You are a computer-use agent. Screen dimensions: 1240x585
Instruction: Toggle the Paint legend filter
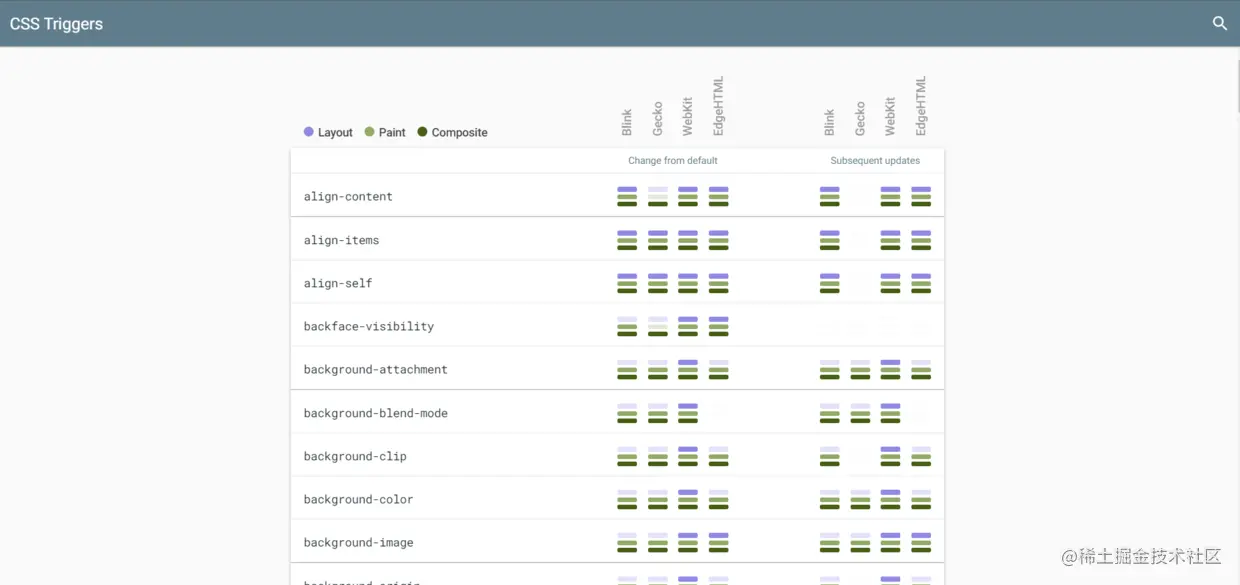coord(384,131)
